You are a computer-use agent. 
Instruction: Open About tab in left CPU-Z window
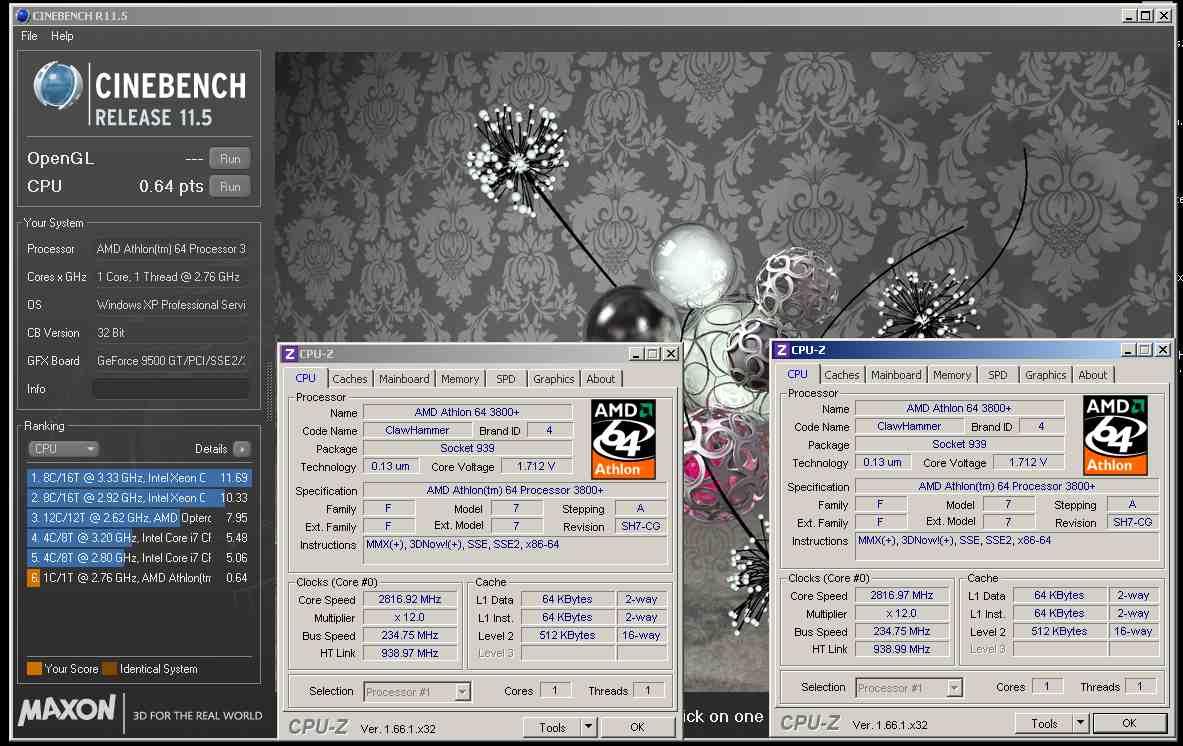tap(601, 379)
